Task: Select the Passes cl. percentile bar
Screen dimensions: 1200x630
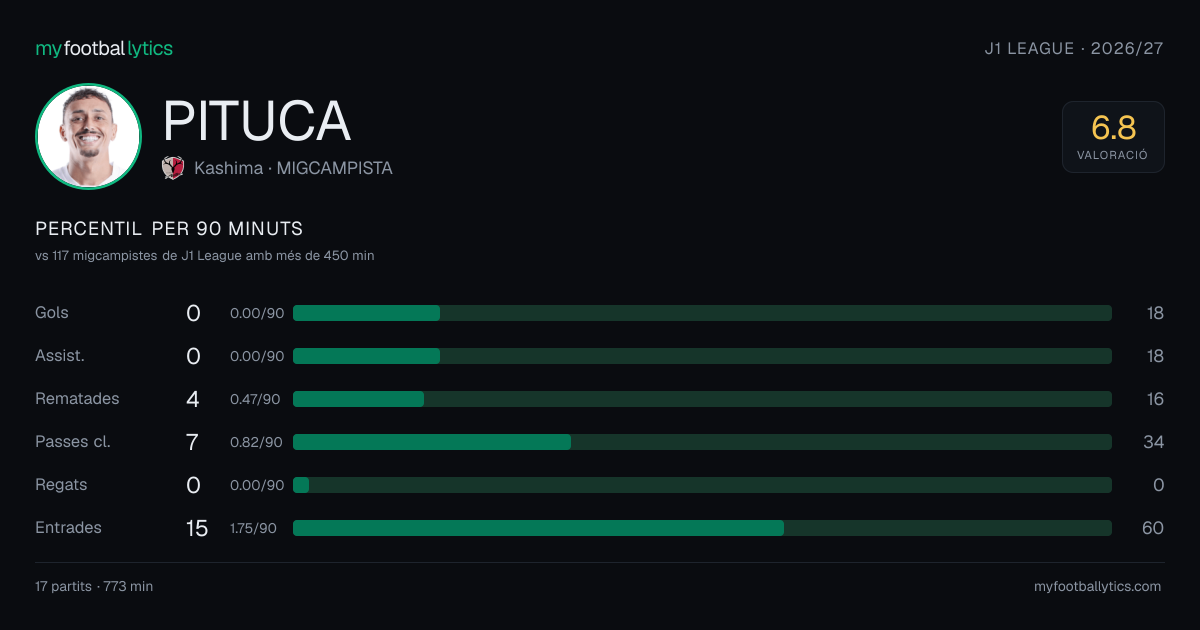Action: pos(702,442)
